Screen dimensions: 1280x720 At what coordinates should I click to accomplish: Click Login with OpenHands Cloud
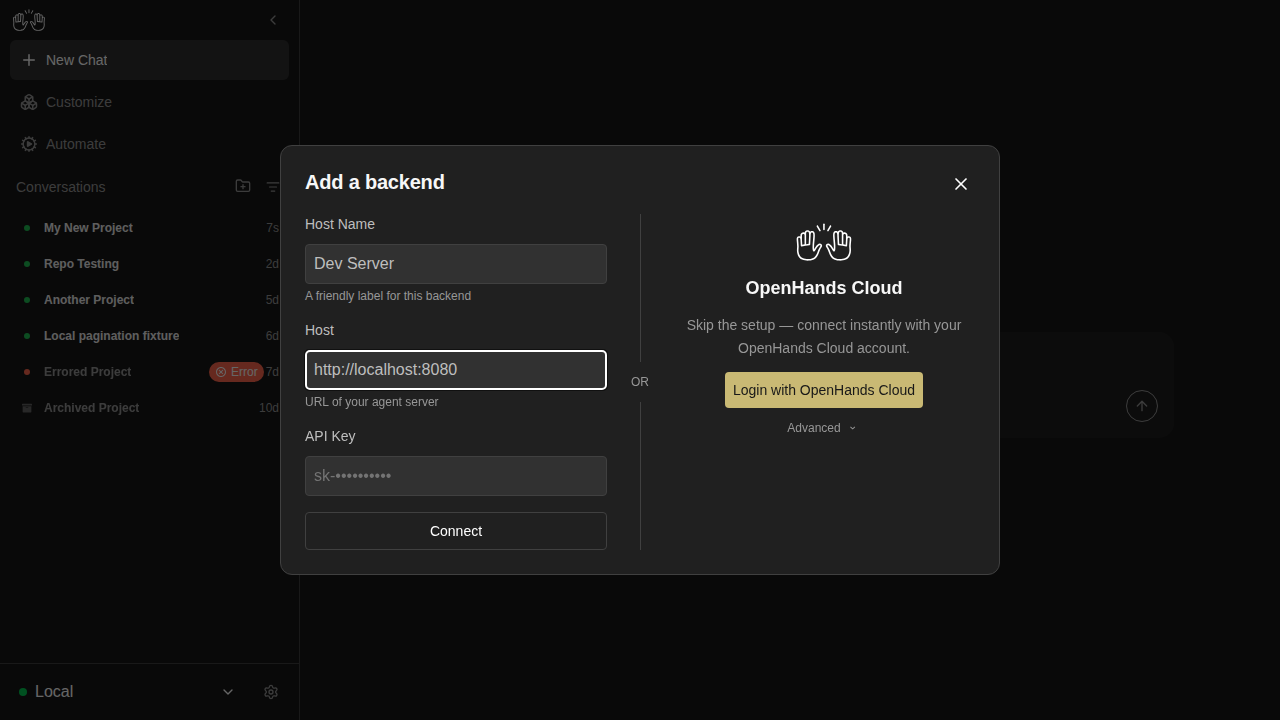pos(824,390)
